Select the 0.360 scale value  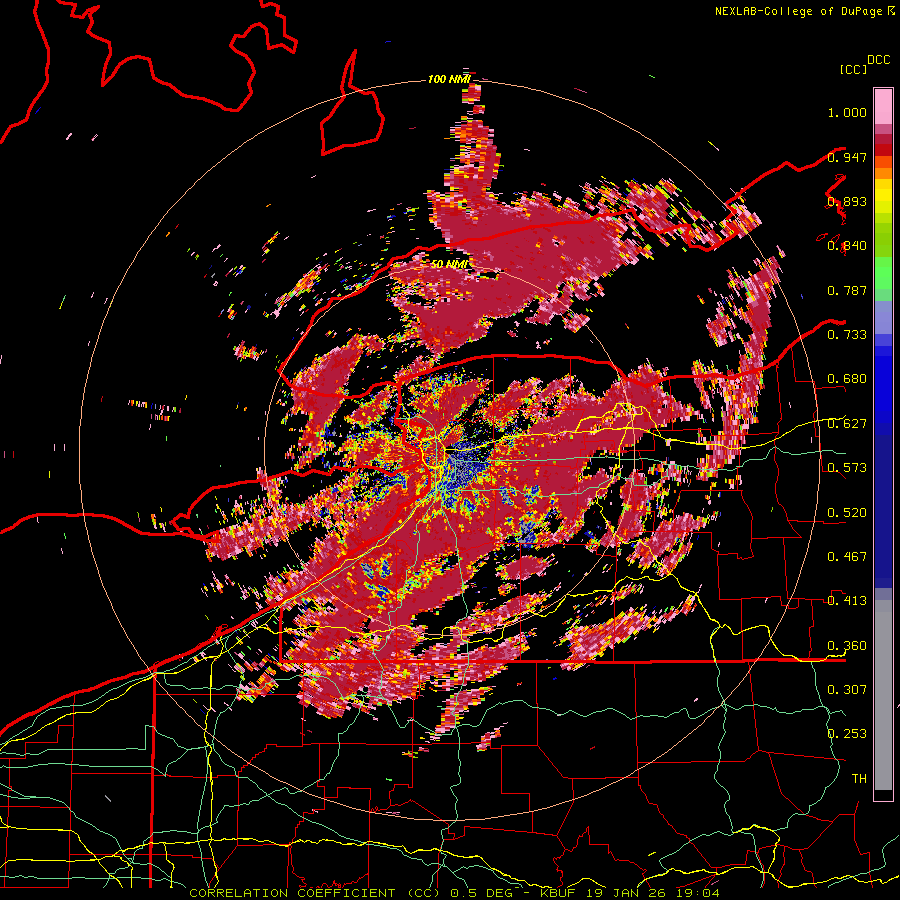tap(847, 645)
